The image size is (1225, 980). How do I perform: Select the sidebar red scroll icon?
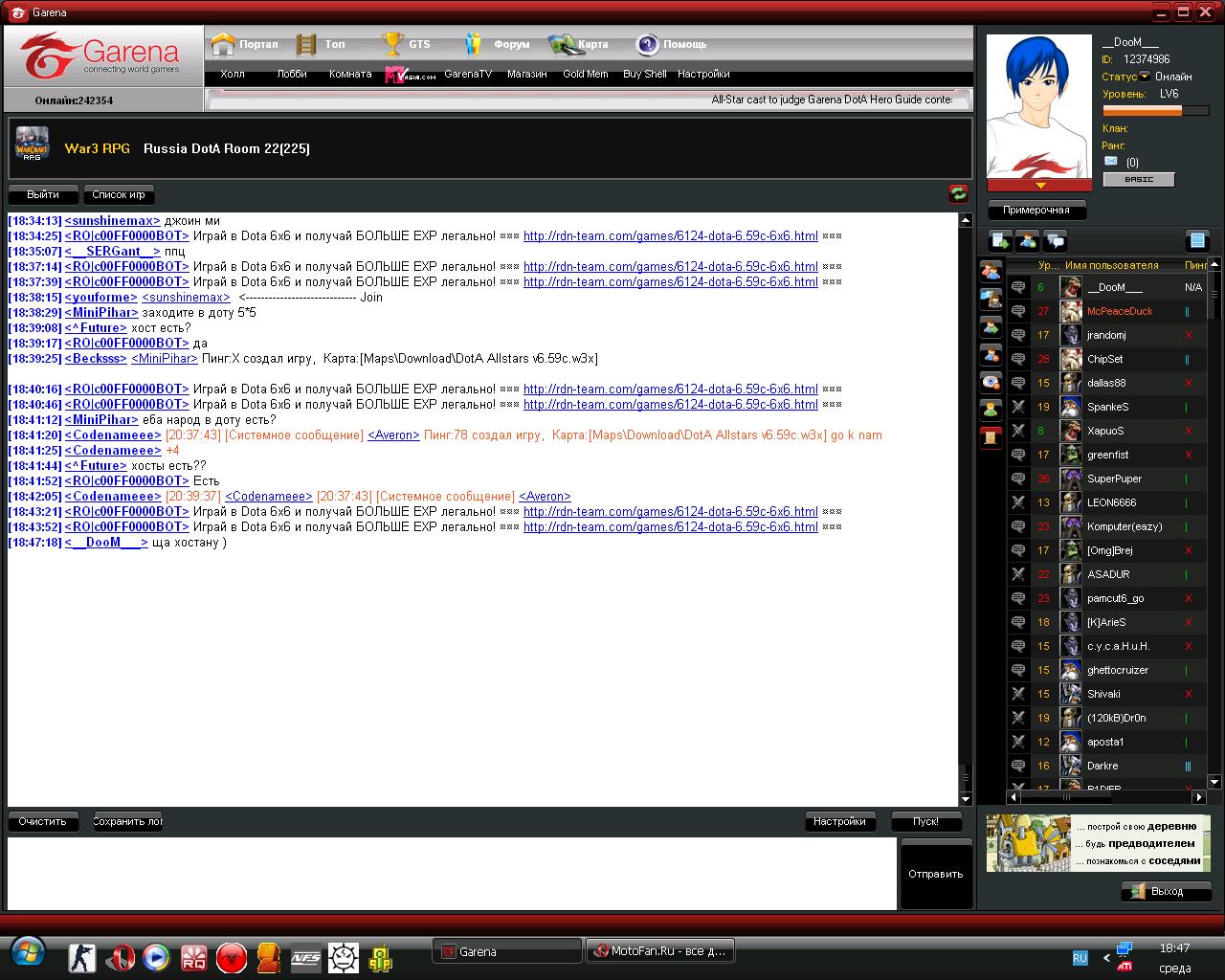[x=991, y=437]
